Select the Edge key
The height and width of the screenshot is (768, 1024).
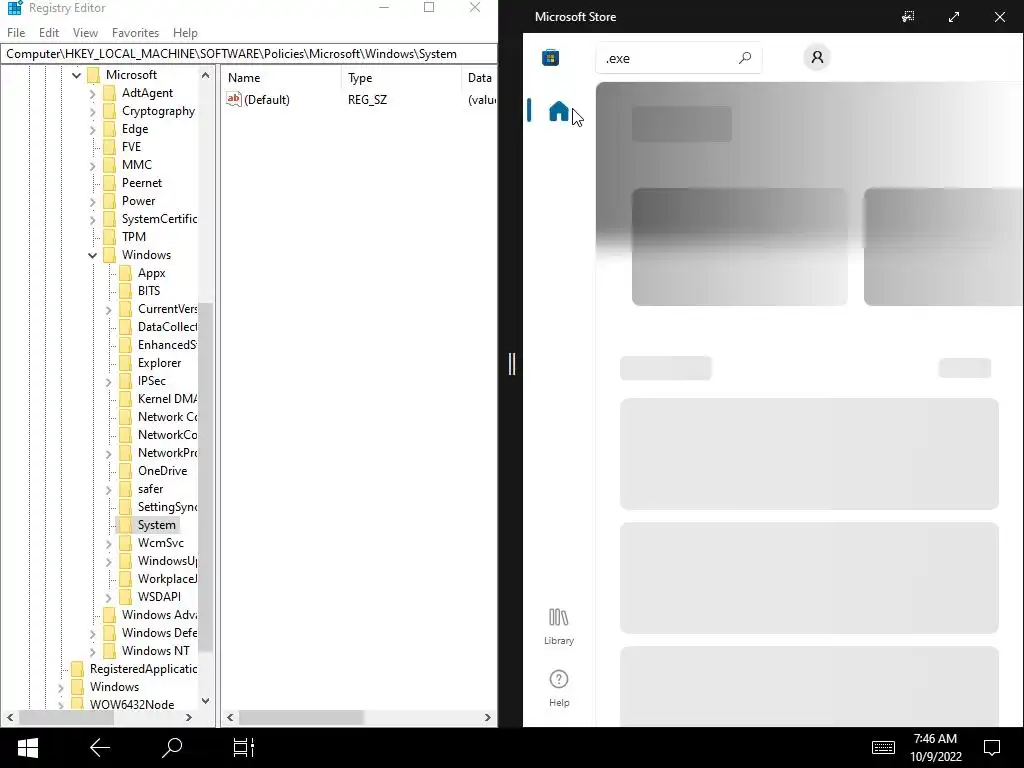pyautogui.click(x=135, y=129)
